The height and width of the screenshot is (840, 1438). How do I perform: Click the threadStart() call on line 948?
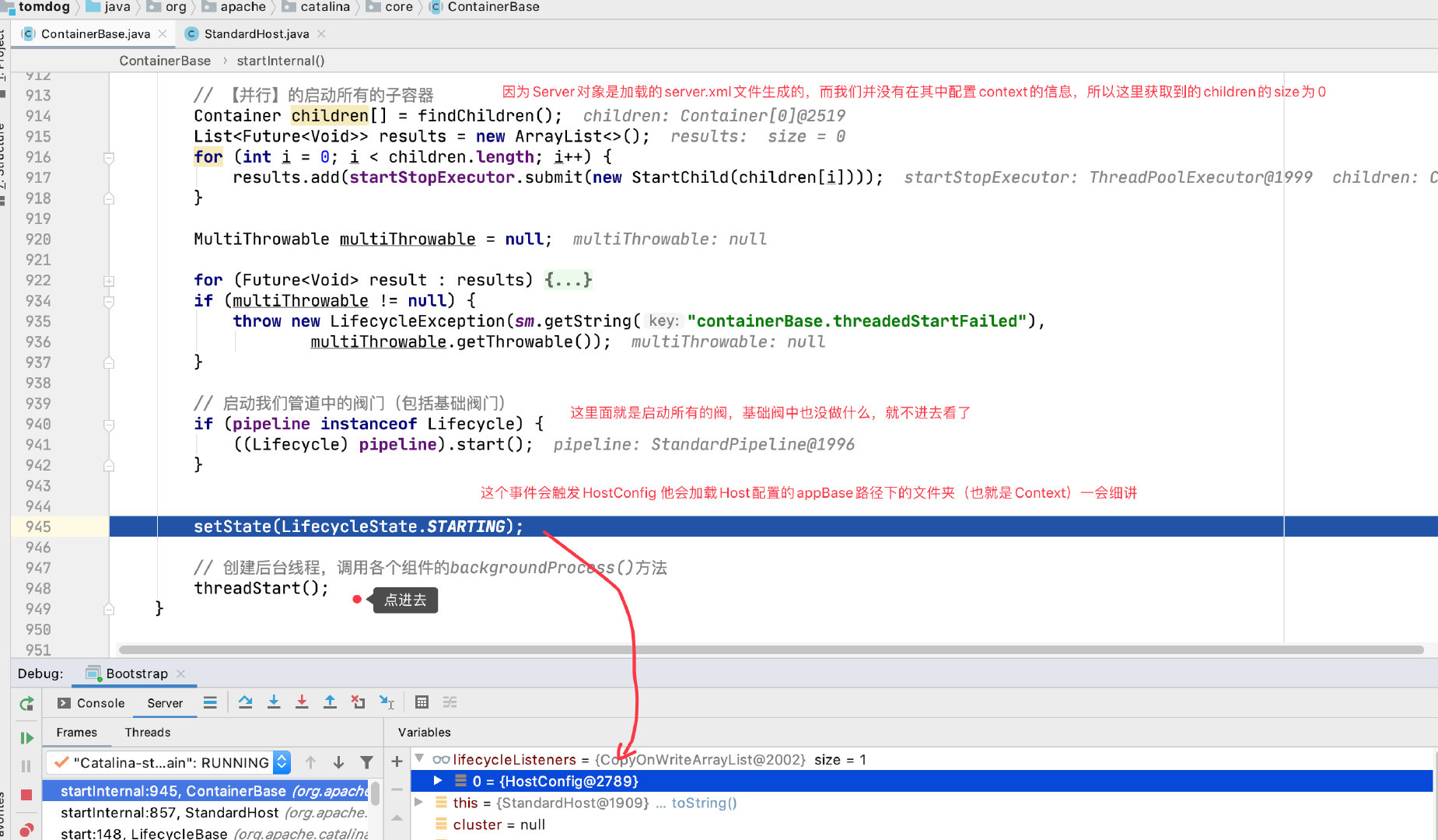click(x=261, y=588)
